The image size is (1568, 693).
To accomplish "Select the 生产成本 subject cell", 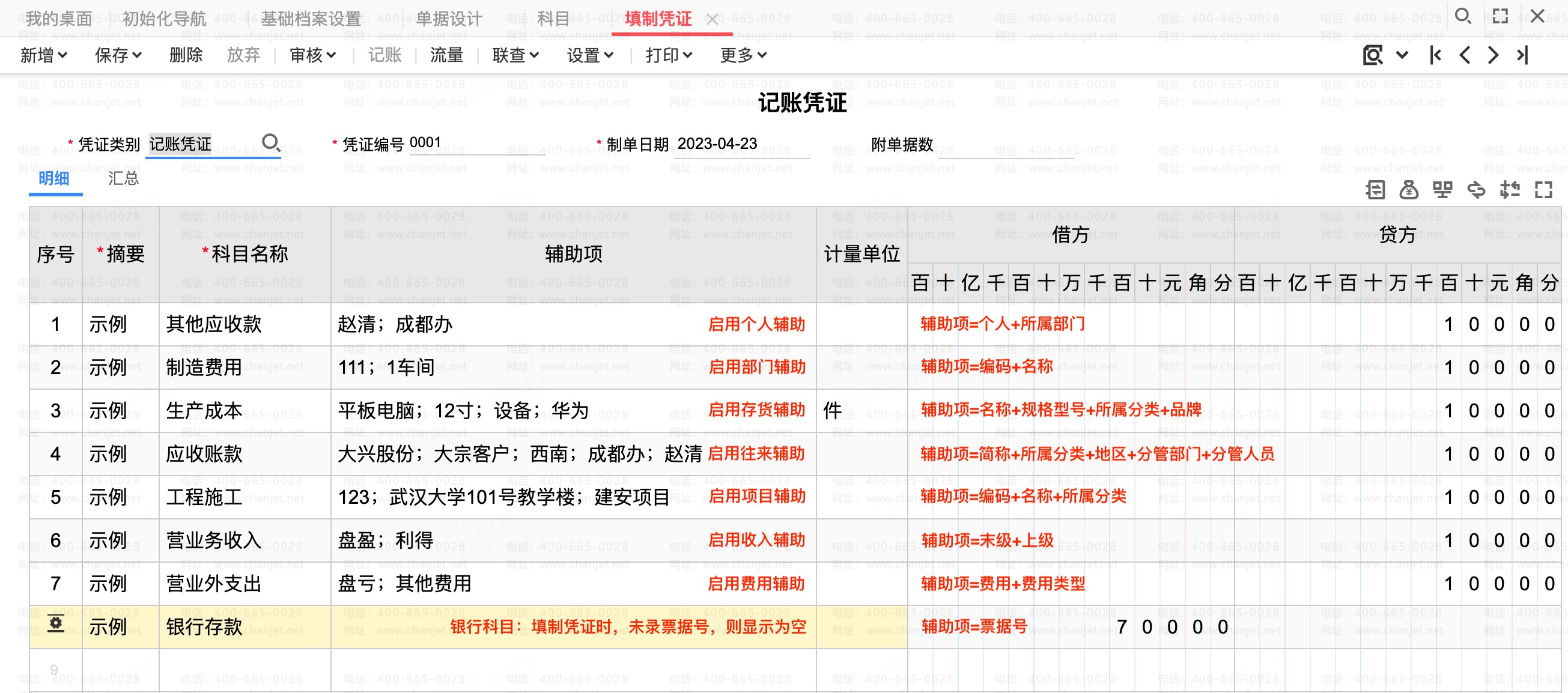I will 245,411.
